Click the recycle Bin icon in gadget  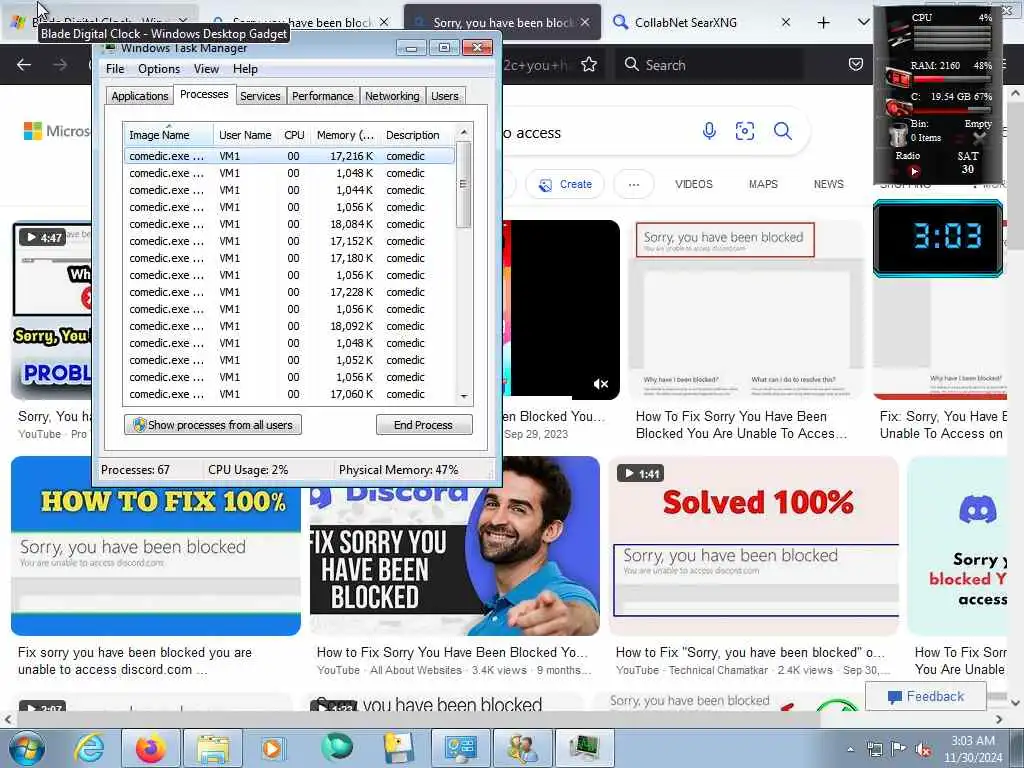pos(898,135)
